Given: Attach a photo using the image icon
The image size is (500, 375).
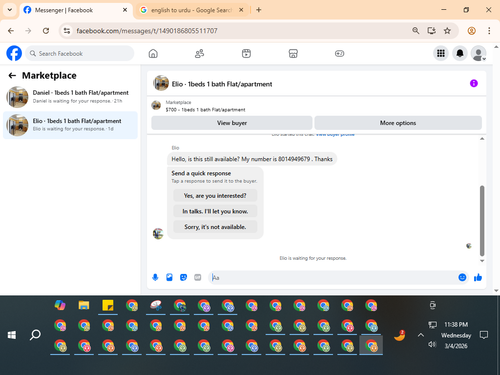Looking at the screenshot, I should click(169, 277).
